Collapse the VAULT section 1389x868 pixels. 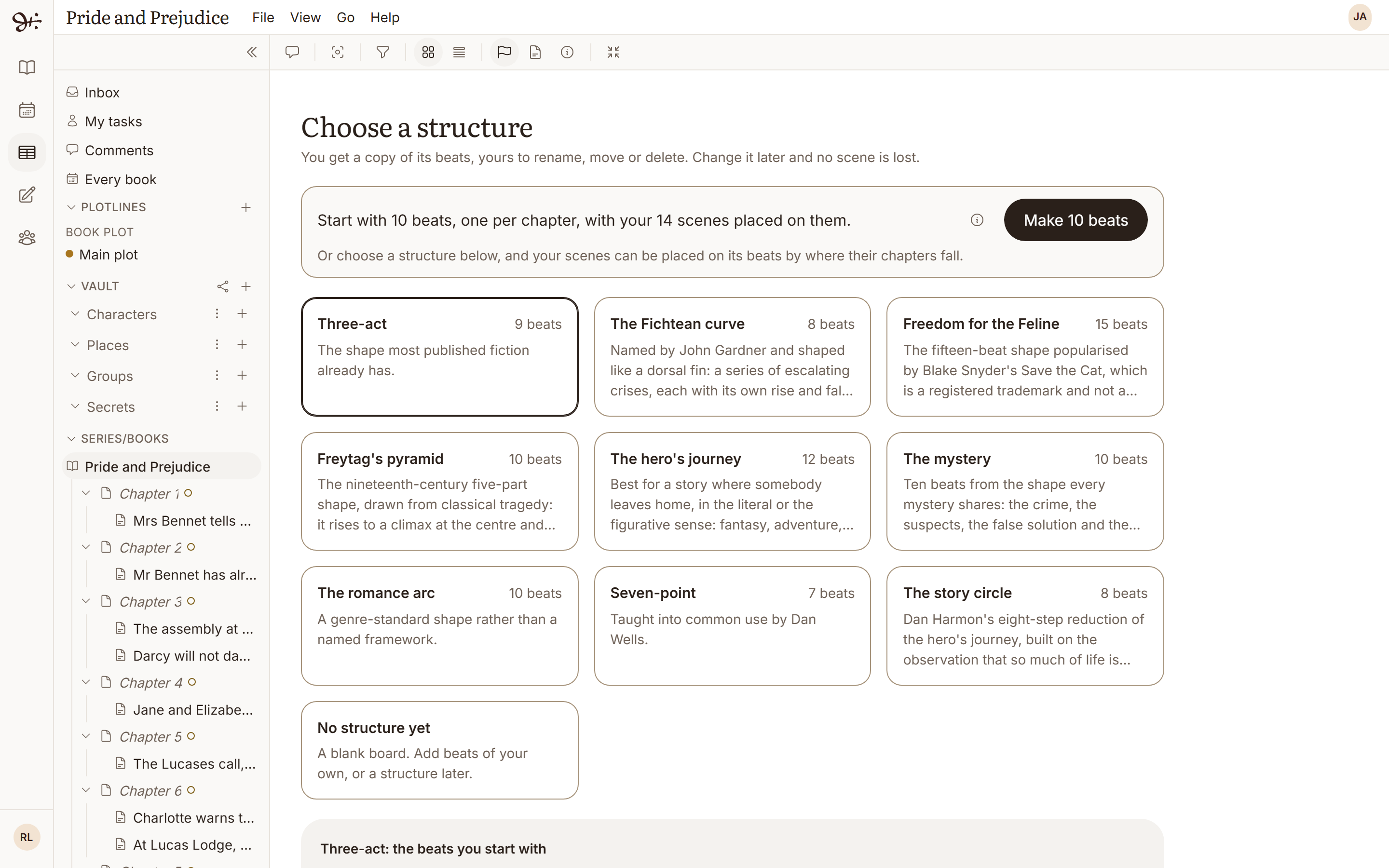(71, 286)
